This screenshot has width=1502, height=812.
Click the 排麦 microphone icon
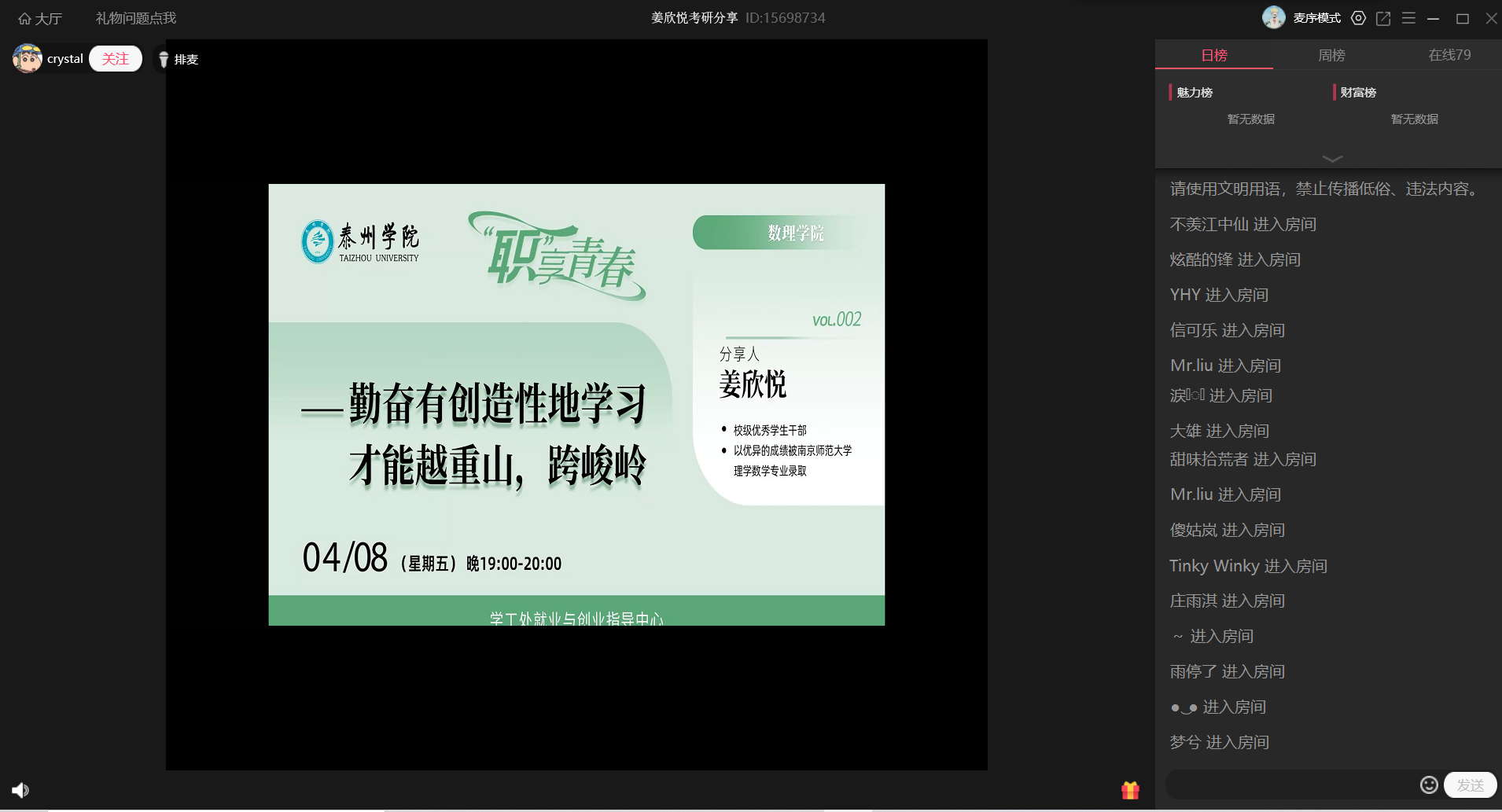(164, 60)
